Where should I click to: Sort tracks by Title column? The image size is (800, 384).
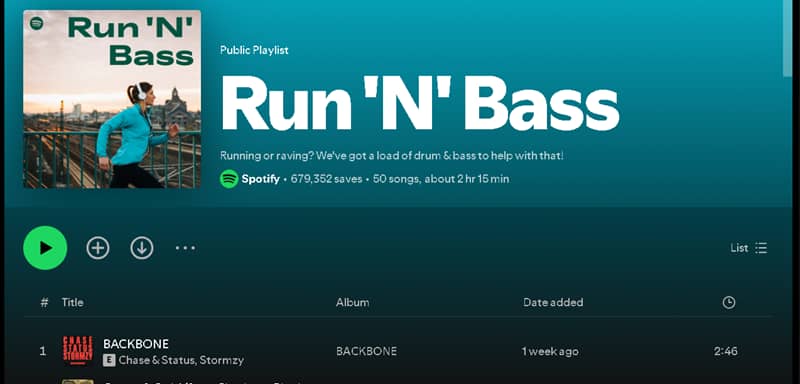pos(72,302)
